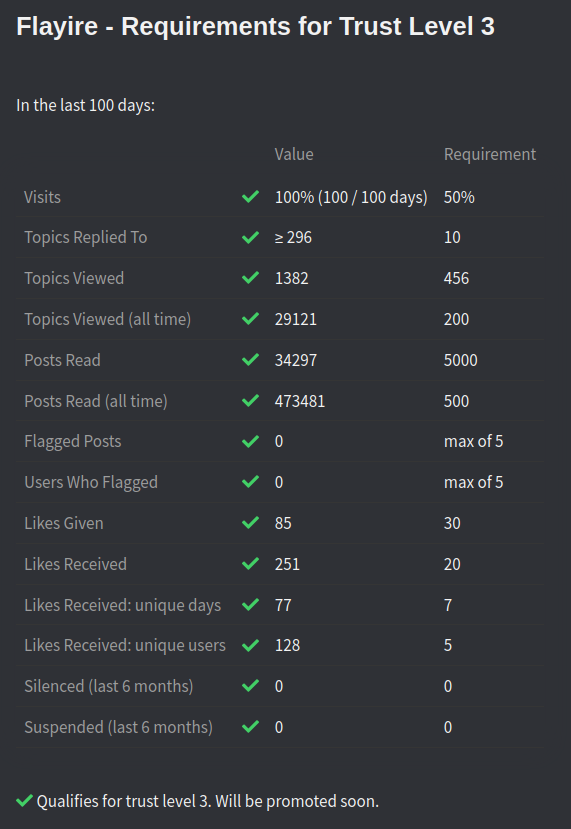Click the Likes Received: unique days label
Screen dimensions: 571x829
[123, 605]
